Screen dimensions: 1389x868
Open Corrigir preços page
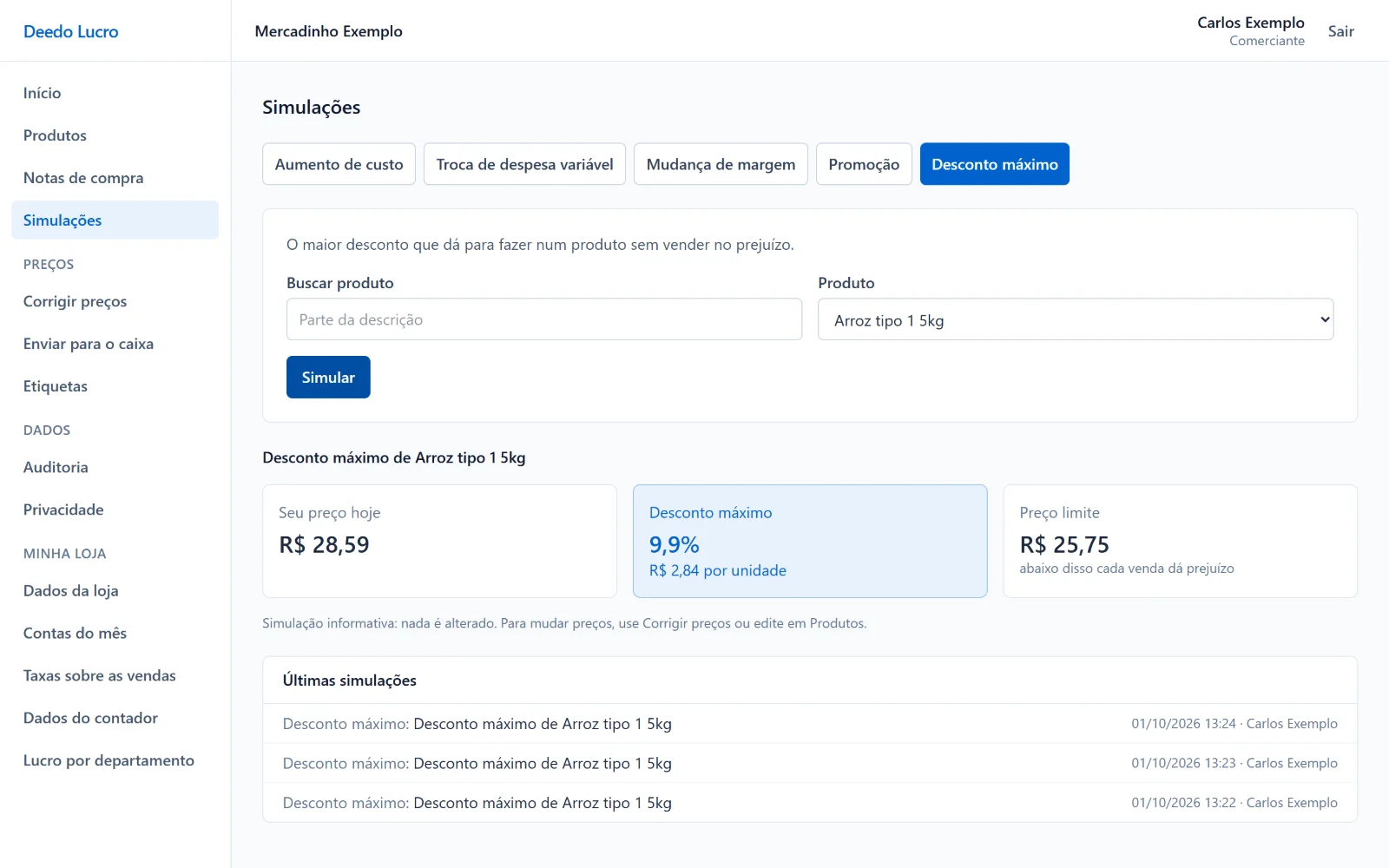(115, 301)
